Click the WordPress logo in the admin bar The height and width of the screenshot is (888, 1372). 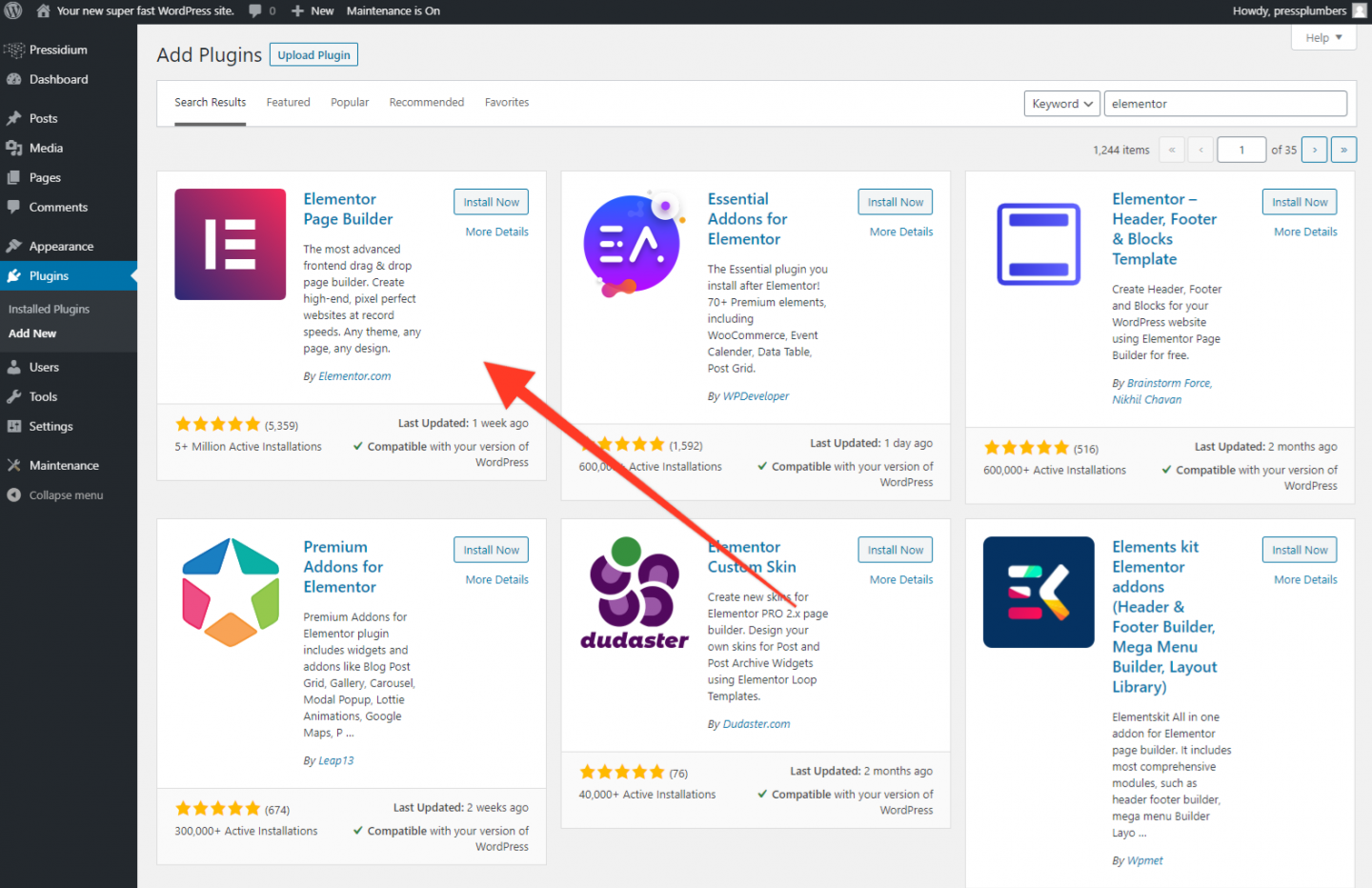click(x=13, y=11)
